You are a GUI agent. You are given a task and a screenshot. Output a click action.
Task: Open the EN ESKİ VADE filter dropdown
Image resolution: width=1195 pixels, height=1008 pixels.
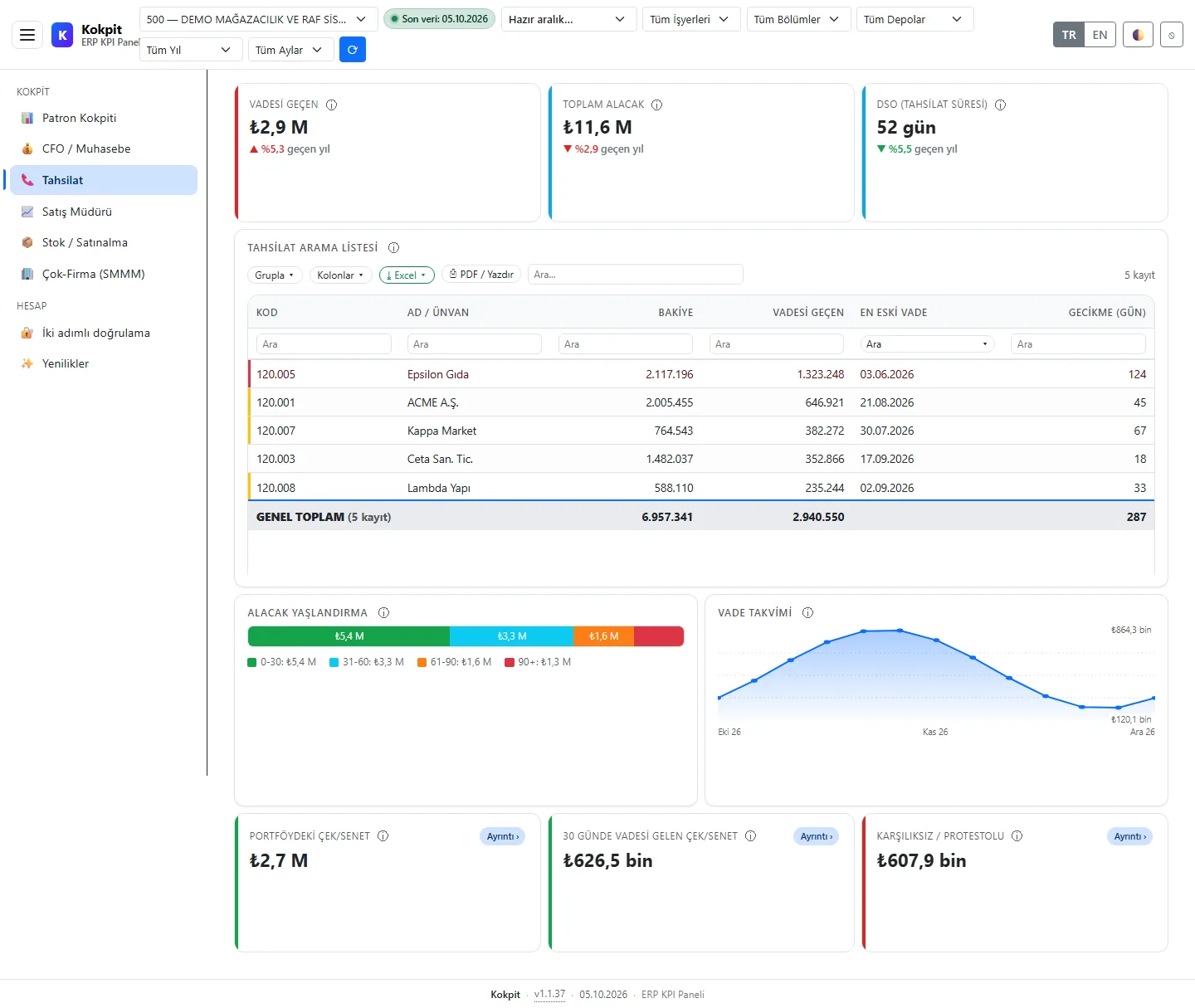tap(927, 343)
